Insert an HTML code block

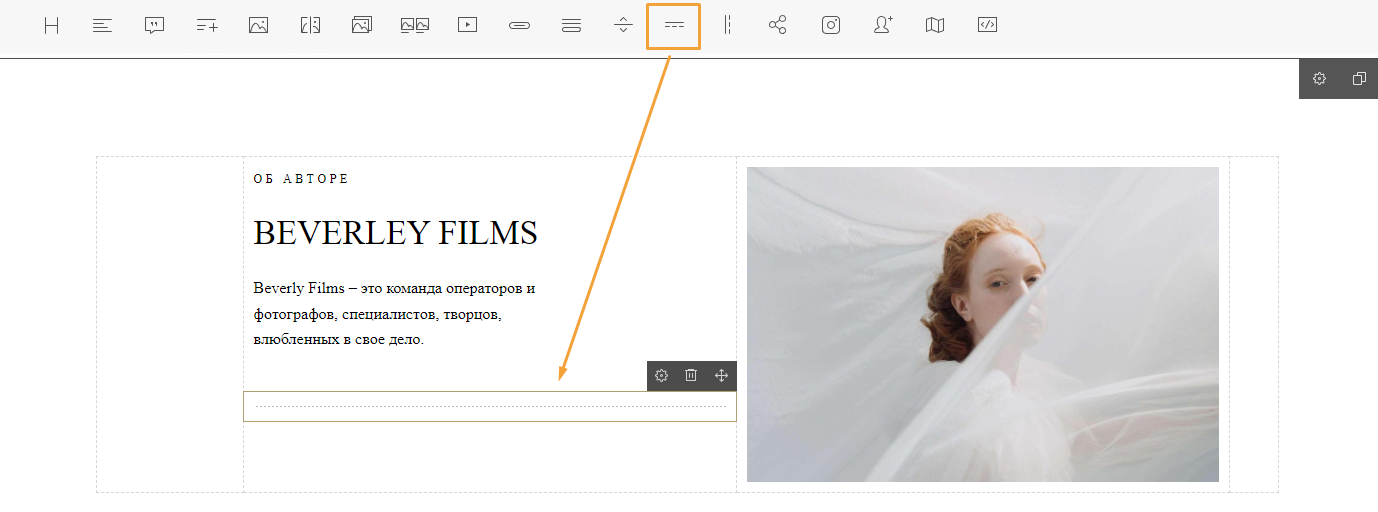click(987, 26)
